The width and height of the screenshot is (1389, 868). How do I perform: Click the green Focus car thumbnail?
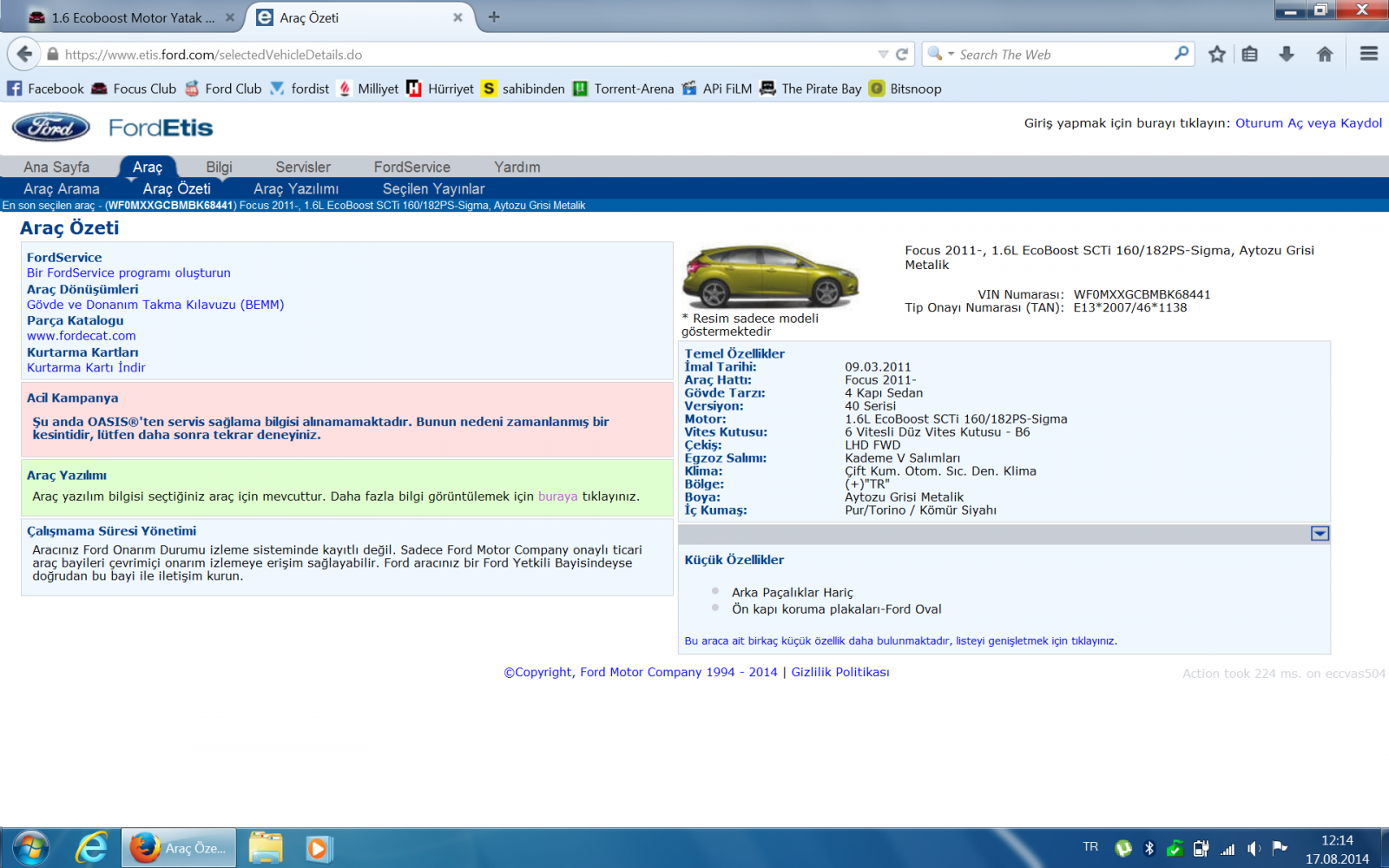(770, 276)
